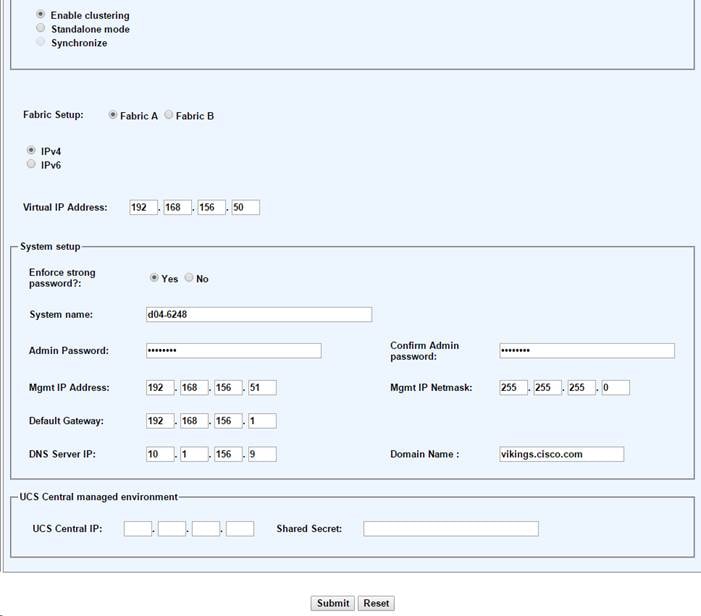Click UCS Central IP second octet box
Screen dimensions: 701x616
(172, 529)
